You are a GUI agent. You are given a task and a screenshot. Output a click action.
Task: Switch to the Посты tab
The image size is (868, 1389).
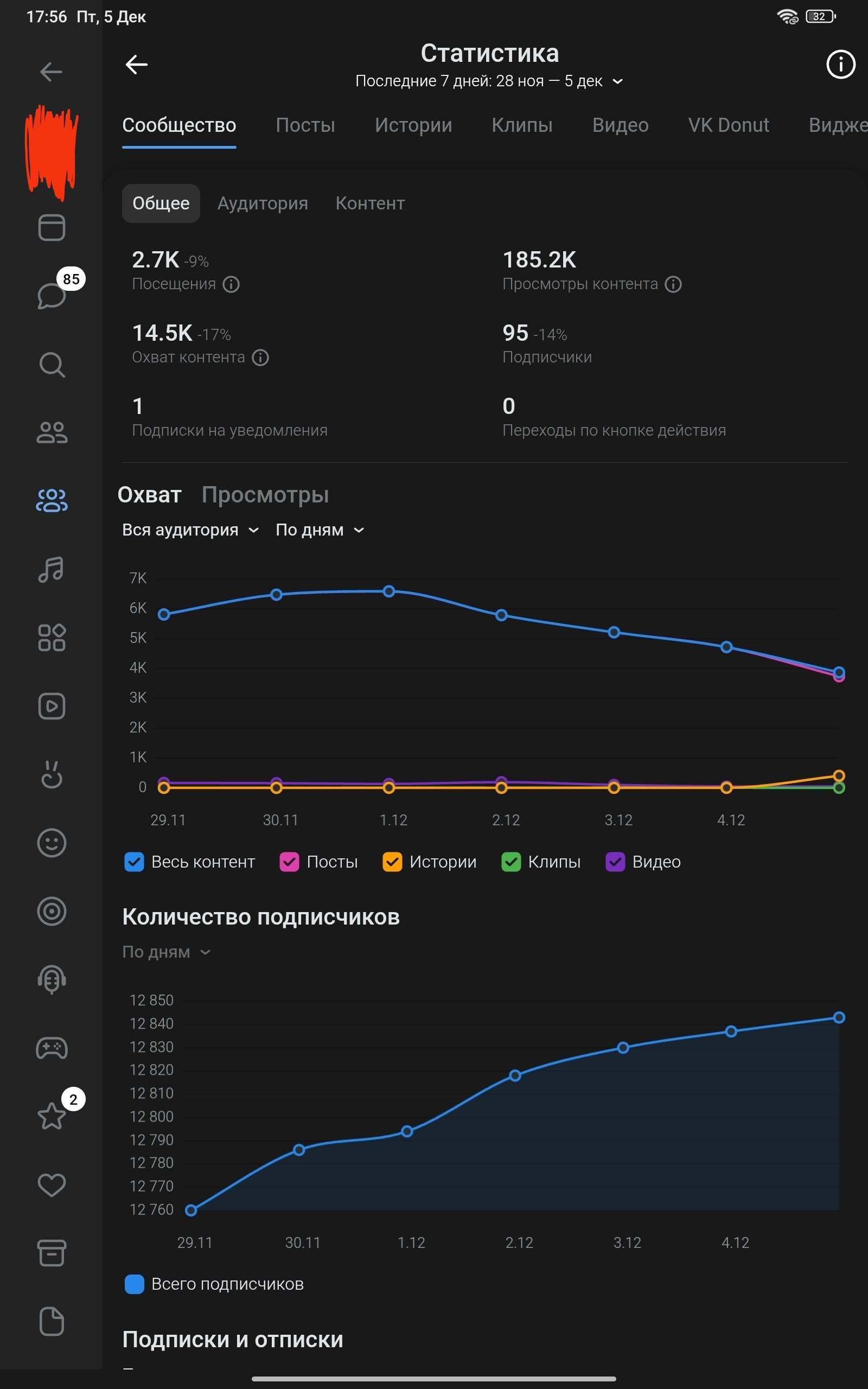(x=305, y=125)
